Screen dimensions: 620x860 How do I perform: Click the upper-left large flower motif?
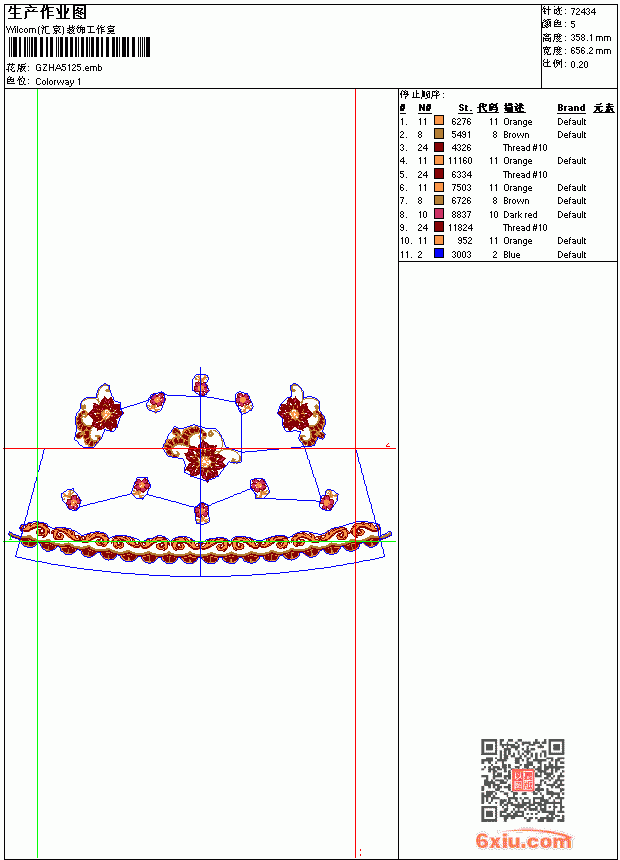tap(99, 417)
